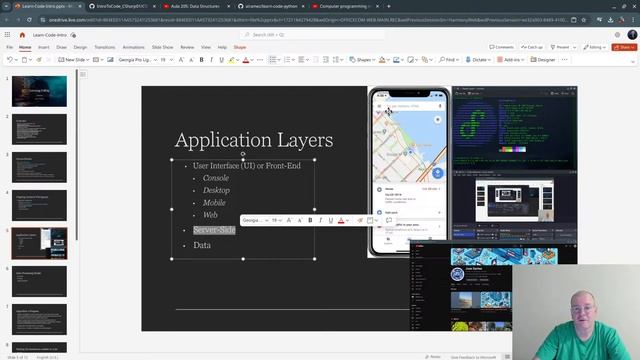Expand the Shapes dropdown
Viewport: 640px width, 360px height.
(x=373, y=60)
